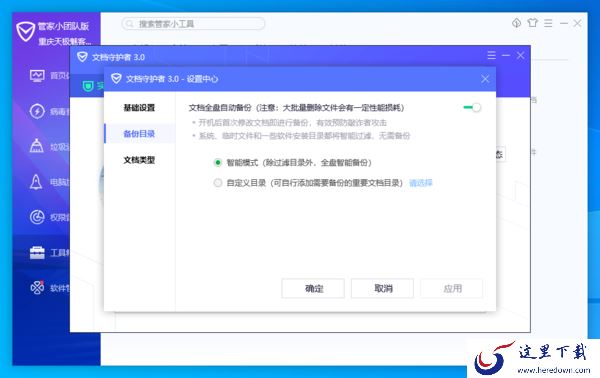The height and width of the screenshot is (378, 600).
Task: Click the search field 搜索管家小工具
Action: (194, 24)
